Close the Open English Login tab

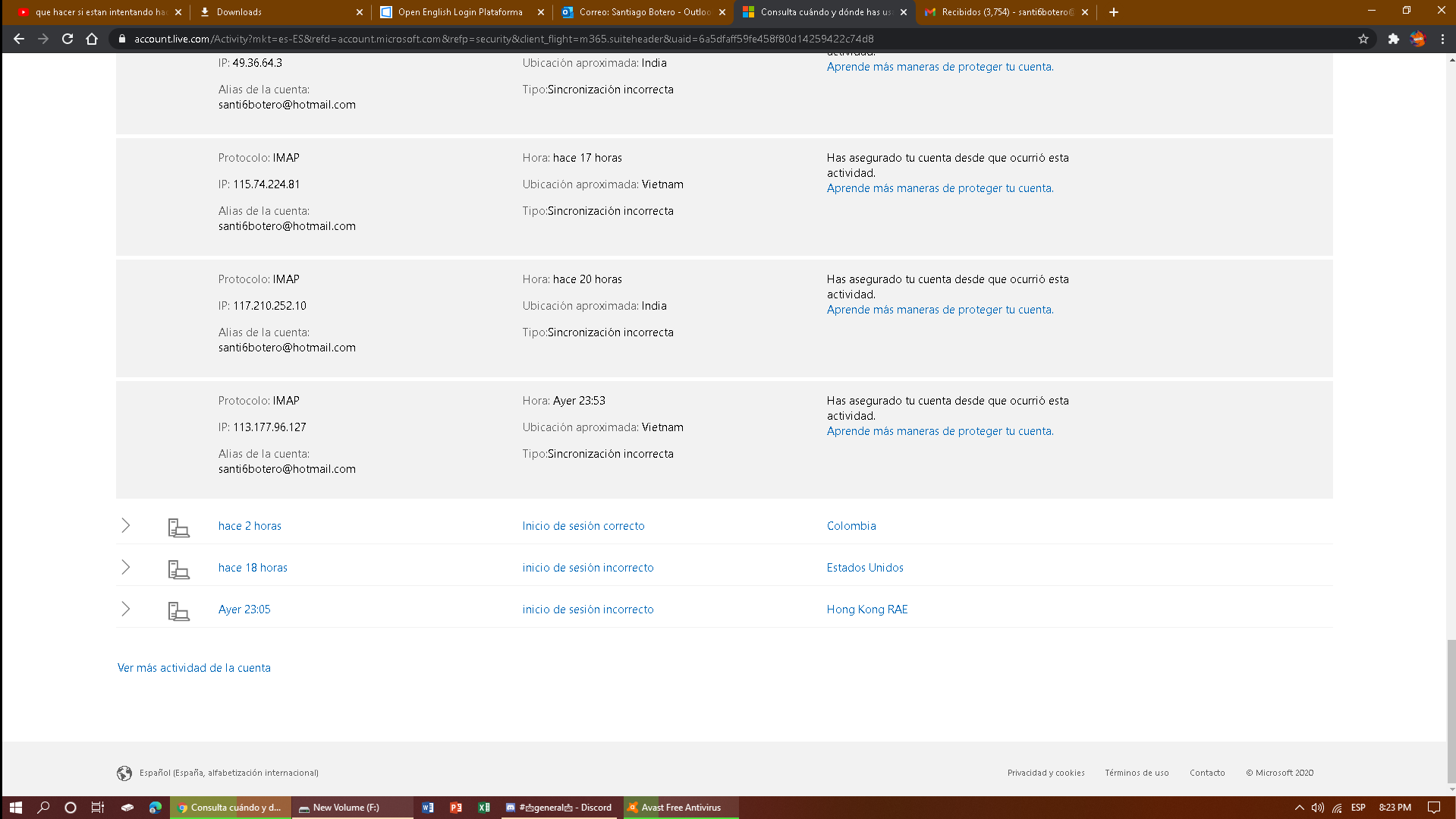541,12
